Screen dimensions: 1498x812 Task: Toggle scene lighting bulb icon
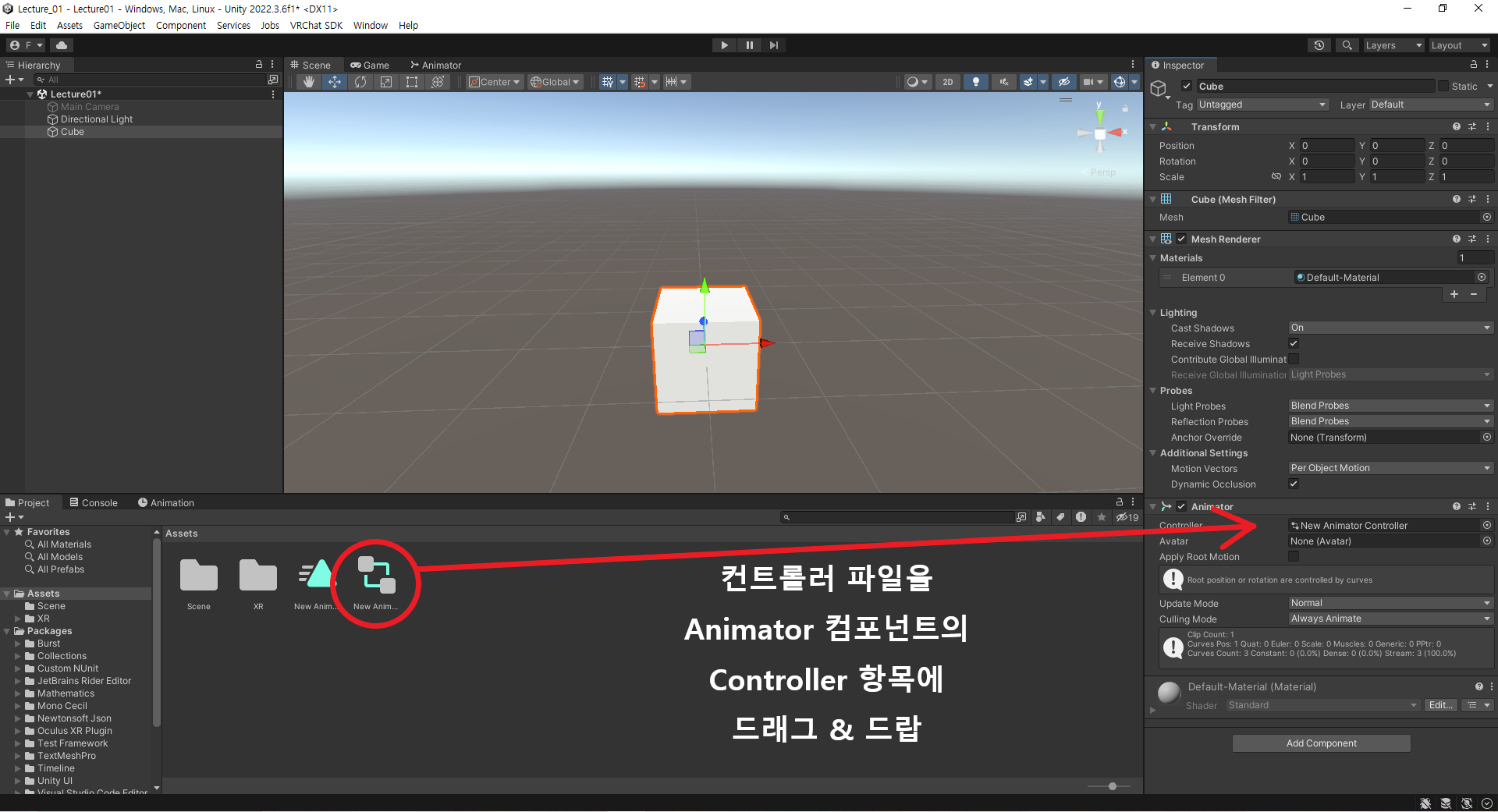(976, 82)
